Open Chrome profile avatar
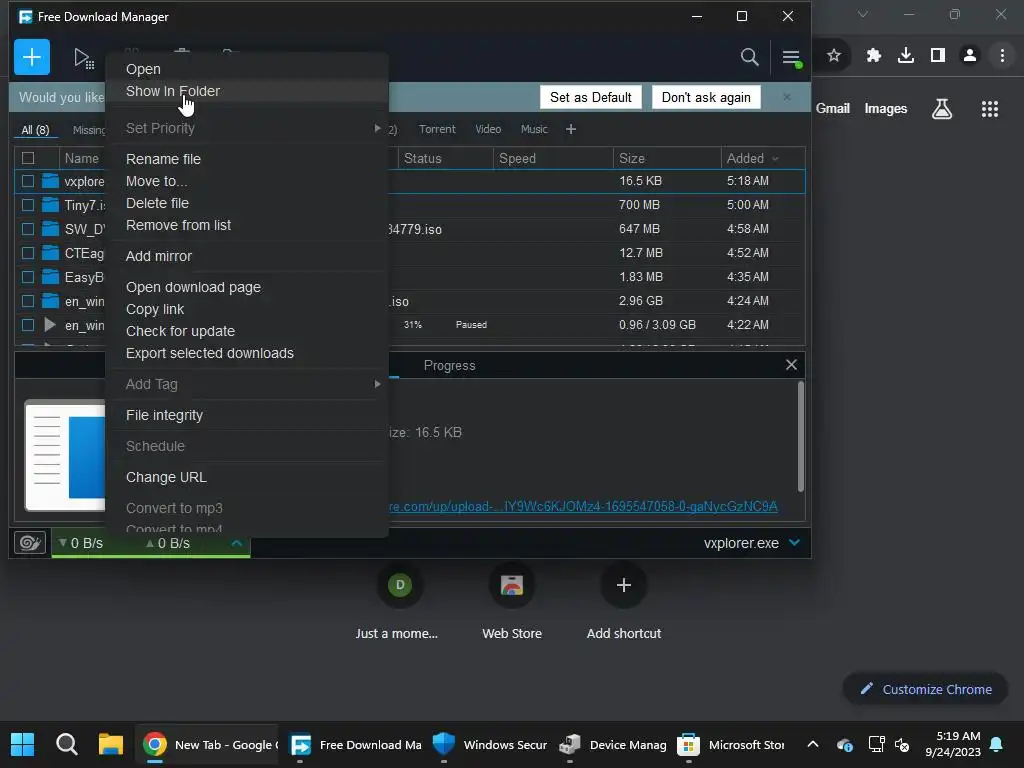This screenshot has width=1024, height=768. [970, 56]
